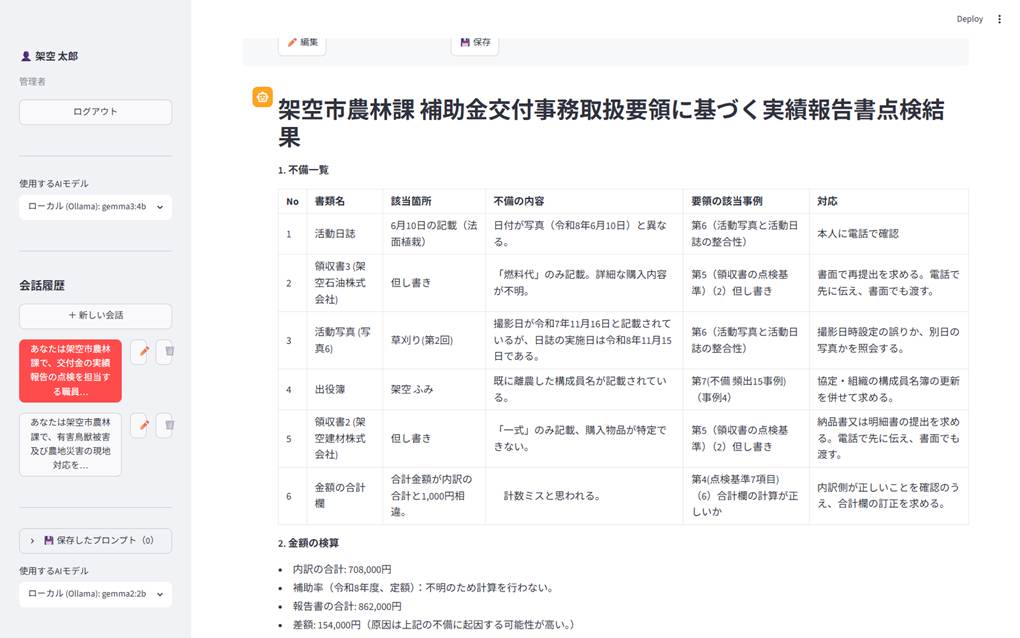Open the conversation about 有害鳥獣被害
The height and width of the screenshot is (638, 1020).
tap(70, 444)
